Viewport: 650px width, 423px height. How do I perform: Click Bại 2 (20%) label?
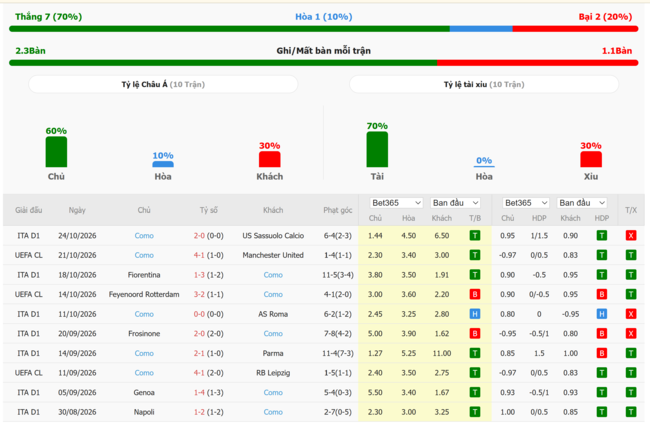[605, 17]
